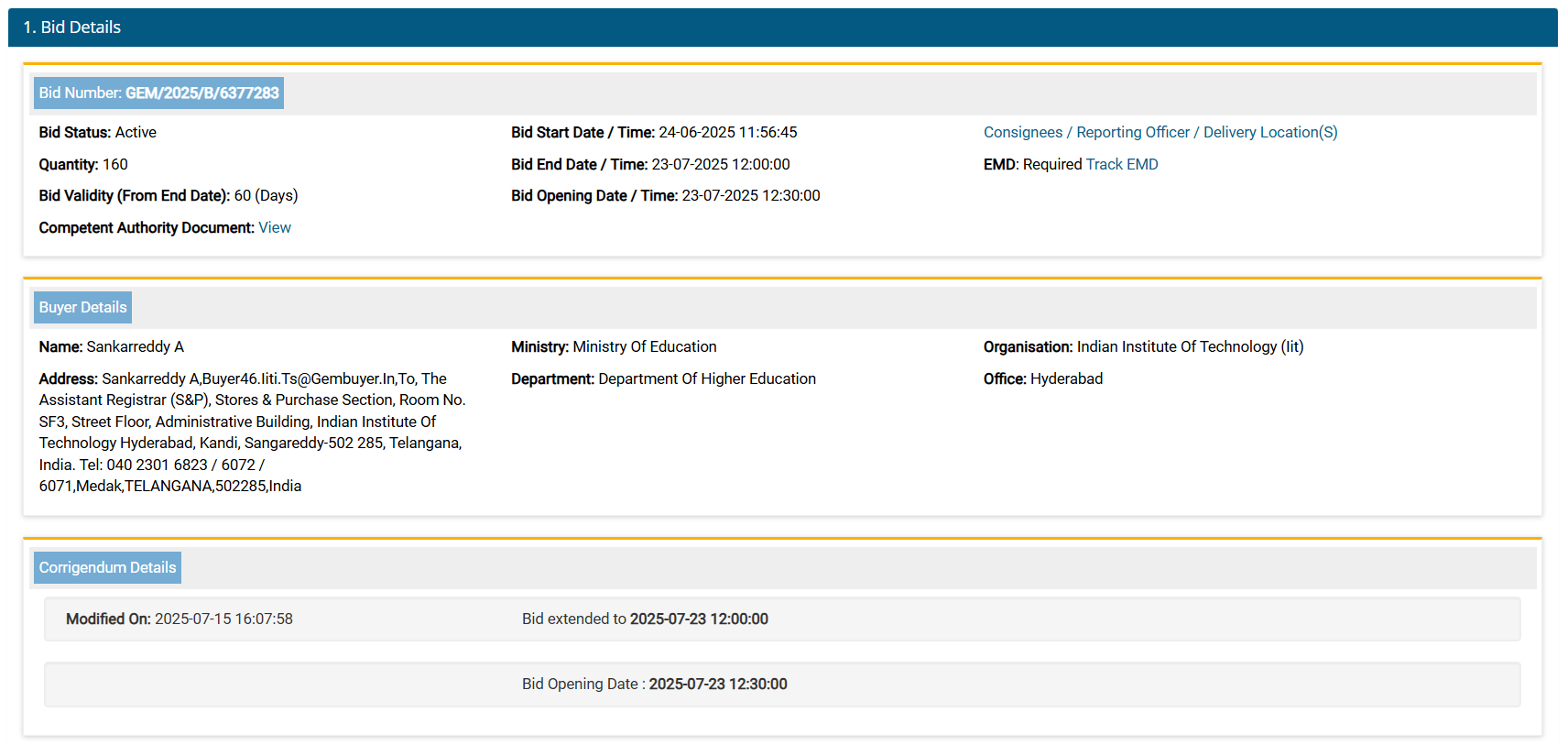The height and width of the screenshot is (745, 1568).
Task: Click the buyer Address paragraph
Action: point(253,432)
